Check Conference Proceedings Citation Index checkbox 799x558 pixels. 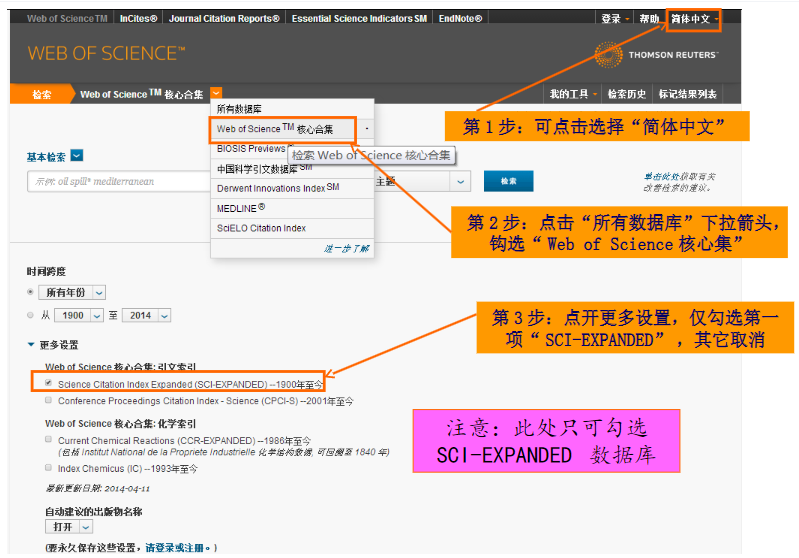tap(48, 400)
